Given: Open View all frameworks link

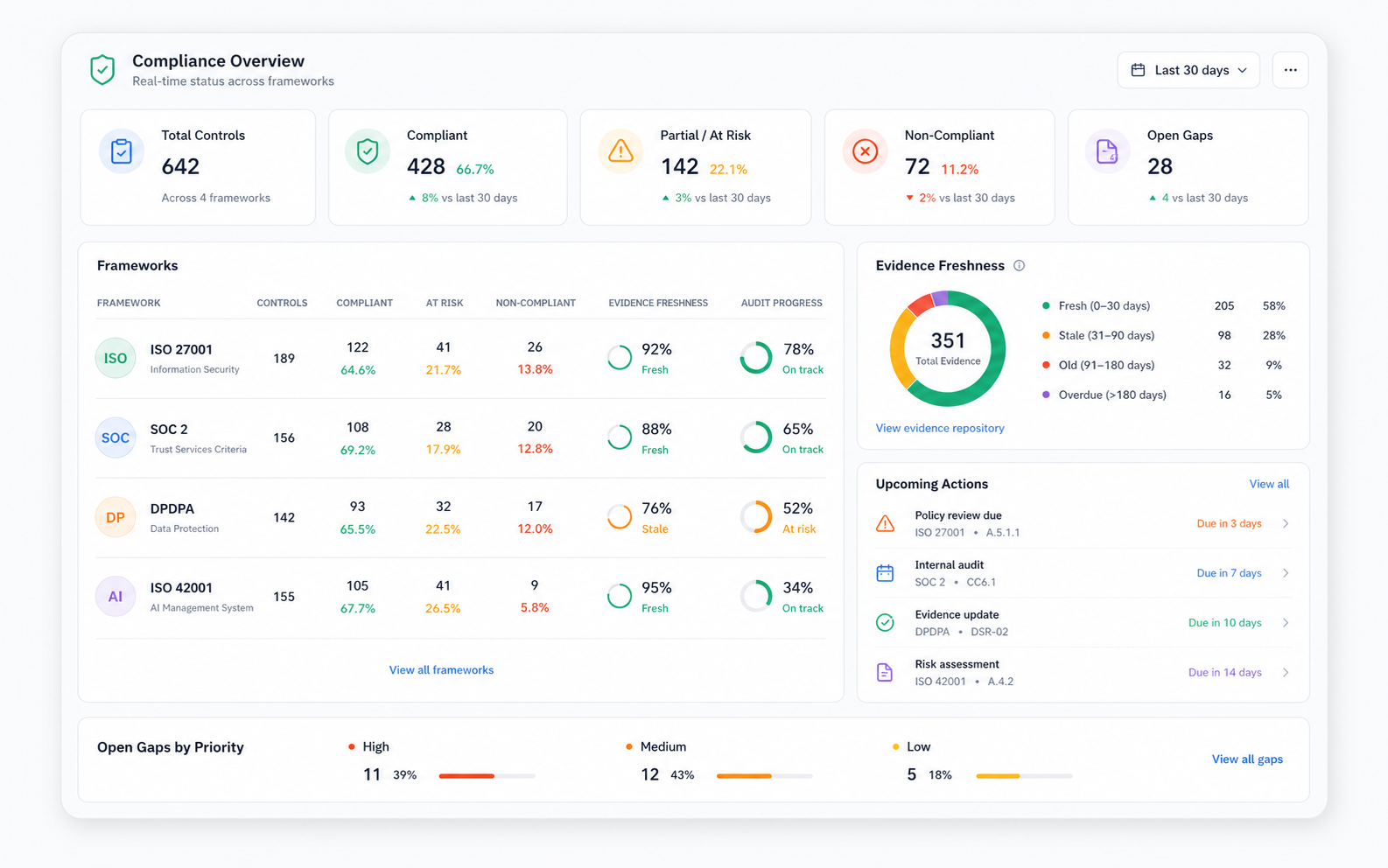Looking at the screenshot, I should click(x=441, y=669).
